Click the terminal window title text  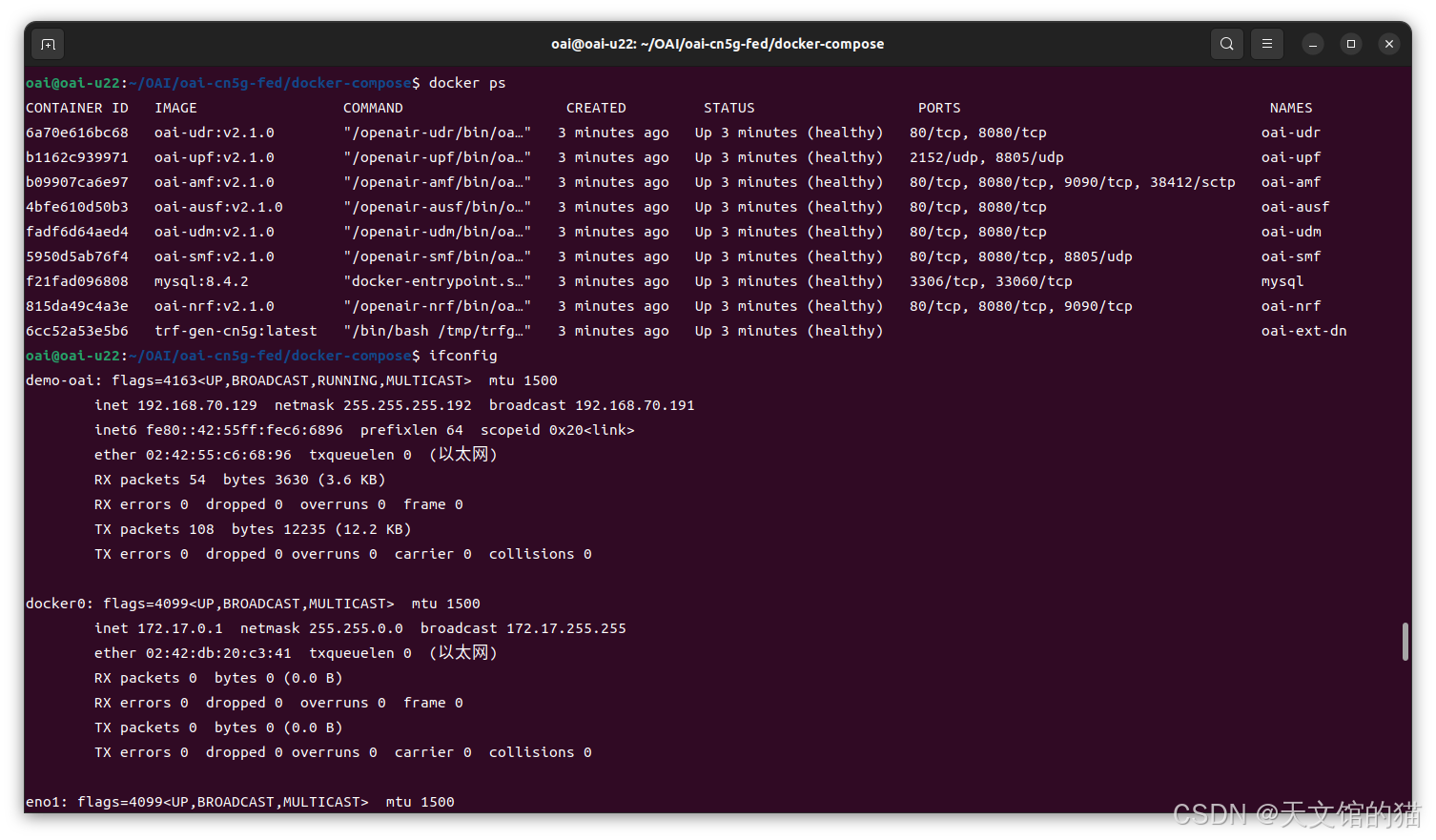pyautogui.click(x=717, y=44)
